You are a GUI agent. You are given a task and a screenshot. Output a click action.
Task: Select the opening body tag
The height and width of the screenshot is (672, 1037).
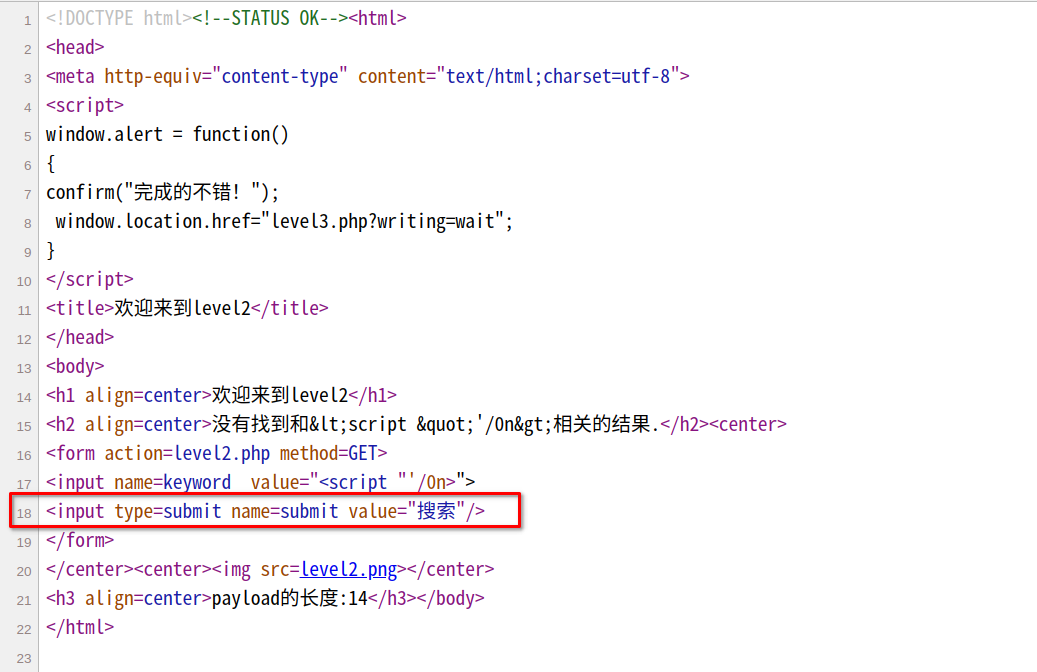coord(75,366)
